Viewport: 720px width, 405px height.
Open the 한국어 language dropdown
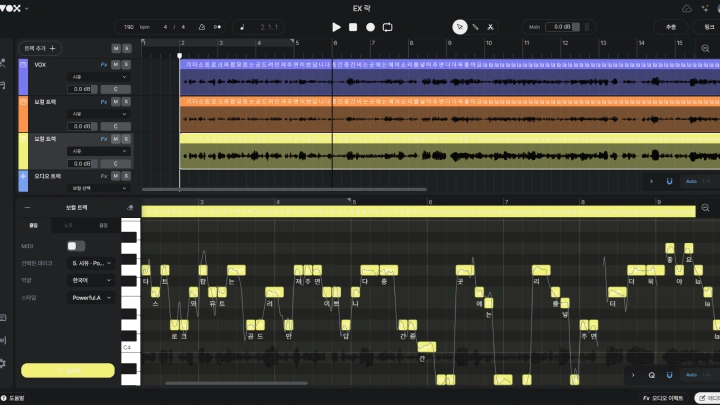pos(91,280)
